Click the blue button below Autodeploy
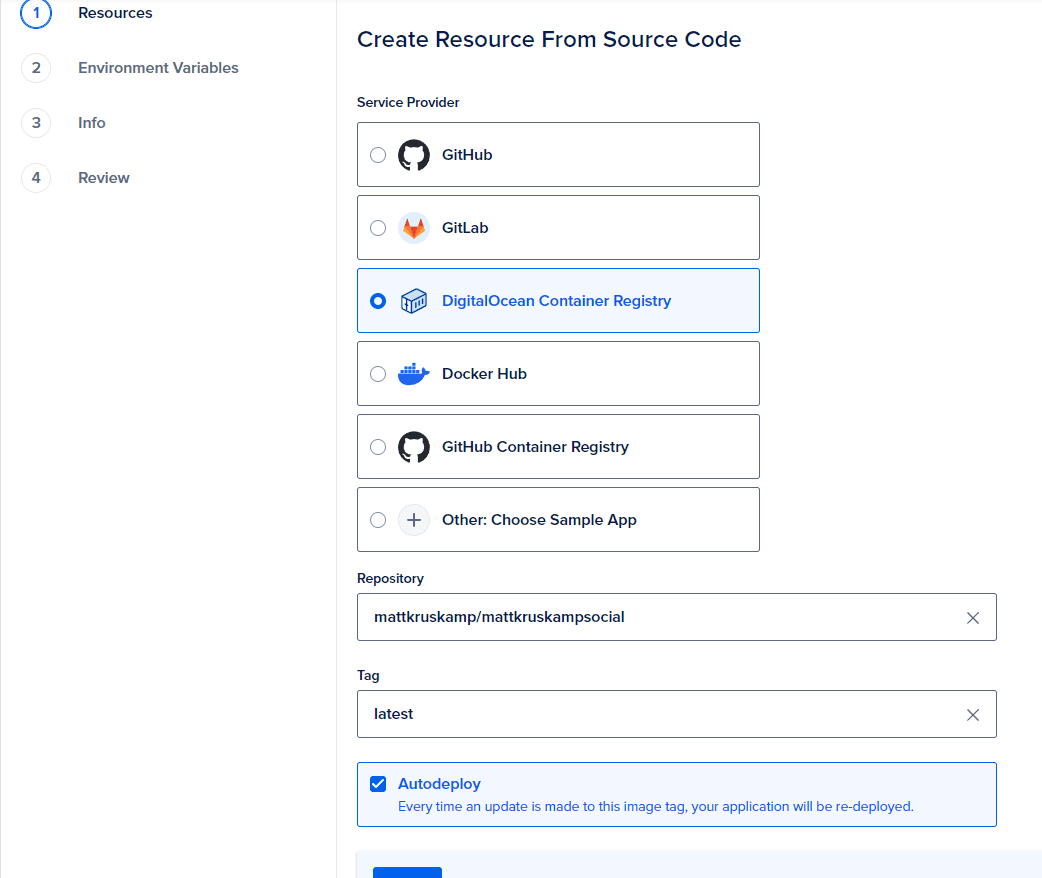 [x=407, y=872]
